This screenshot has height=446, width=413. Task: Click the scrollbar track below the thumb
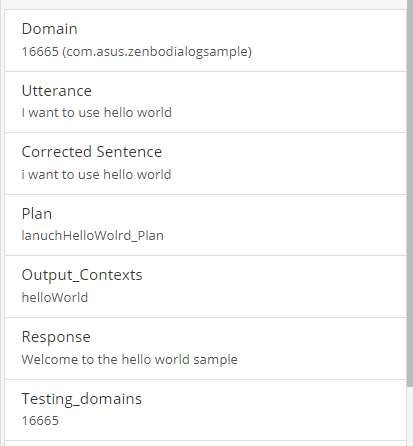tap(410, 417)
